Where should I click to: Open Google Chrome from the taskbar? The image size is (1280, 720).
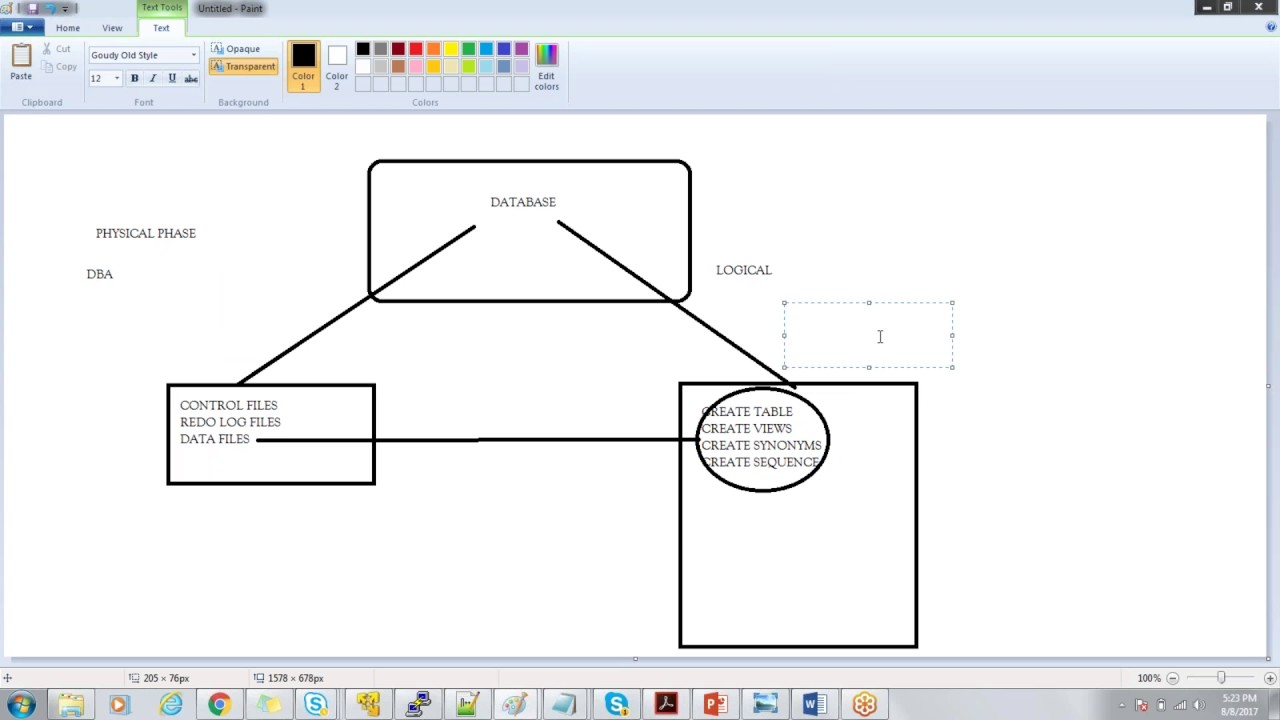(x=218, y=704)
